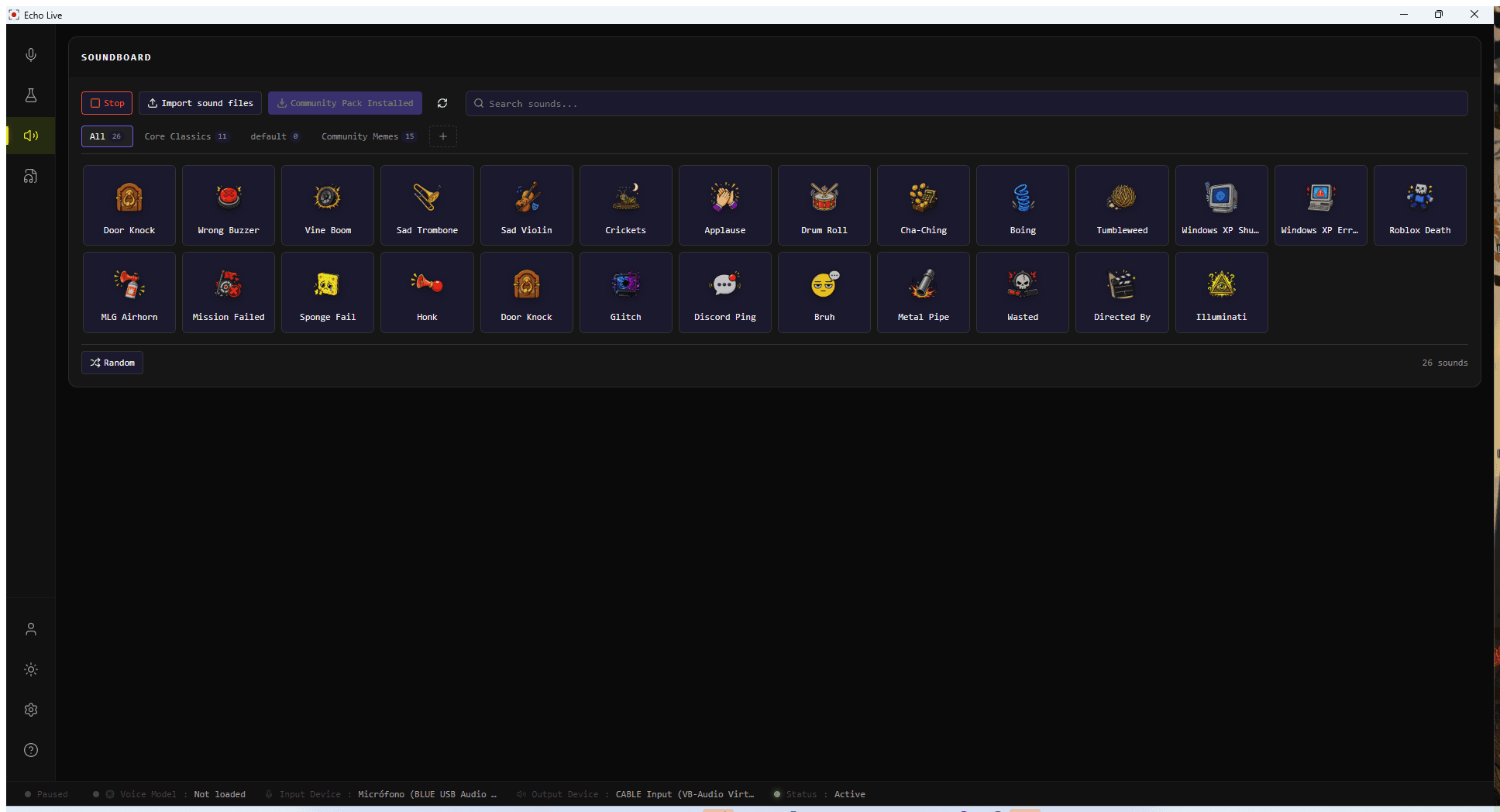Play the Discord Ping sound
Screen dimensions: 1500x812
pyautogui.click(x=725, y=292)
